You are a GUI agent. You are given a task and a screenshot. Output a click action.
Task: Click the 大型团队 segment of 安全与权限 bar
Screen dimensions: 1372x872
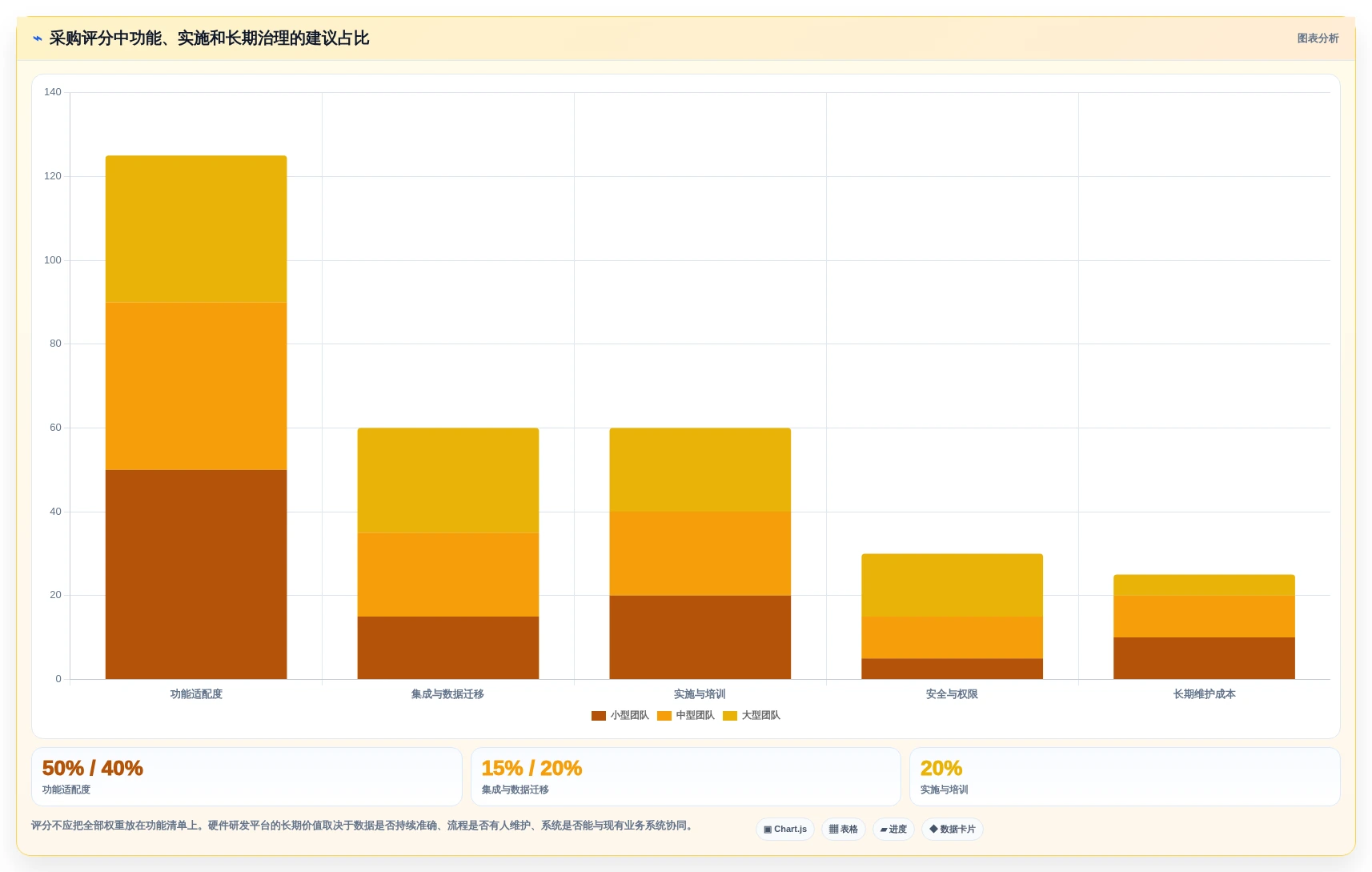tap(953, 585)
